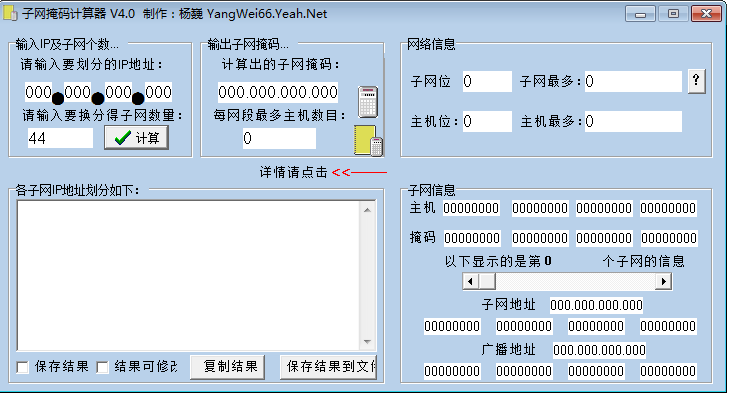Click the 广播地址 dotted address field
Viewport: 731px width, 393px height.
click(599, 350)
